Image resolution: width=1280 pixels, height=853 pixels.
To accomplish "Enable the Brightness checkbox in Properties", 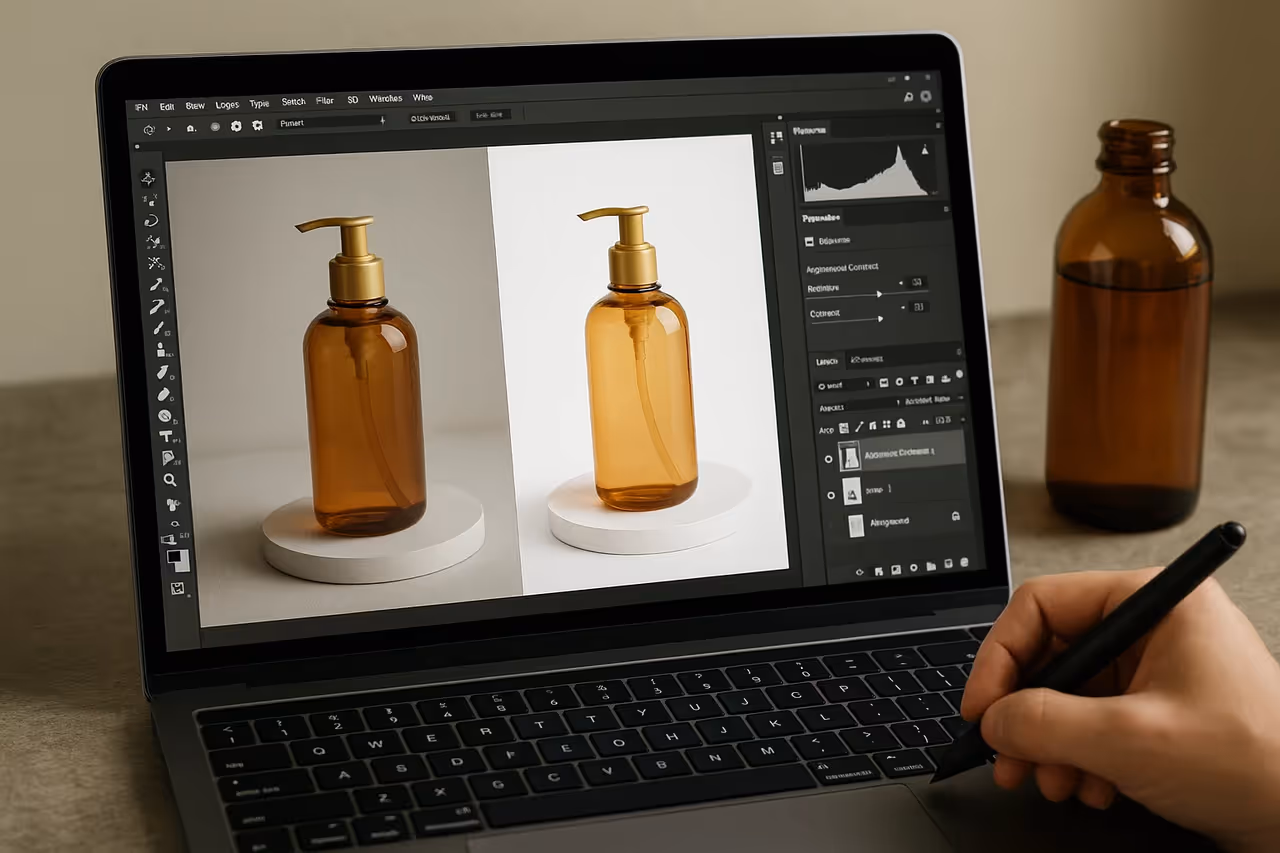I will (x=808, y=240).
